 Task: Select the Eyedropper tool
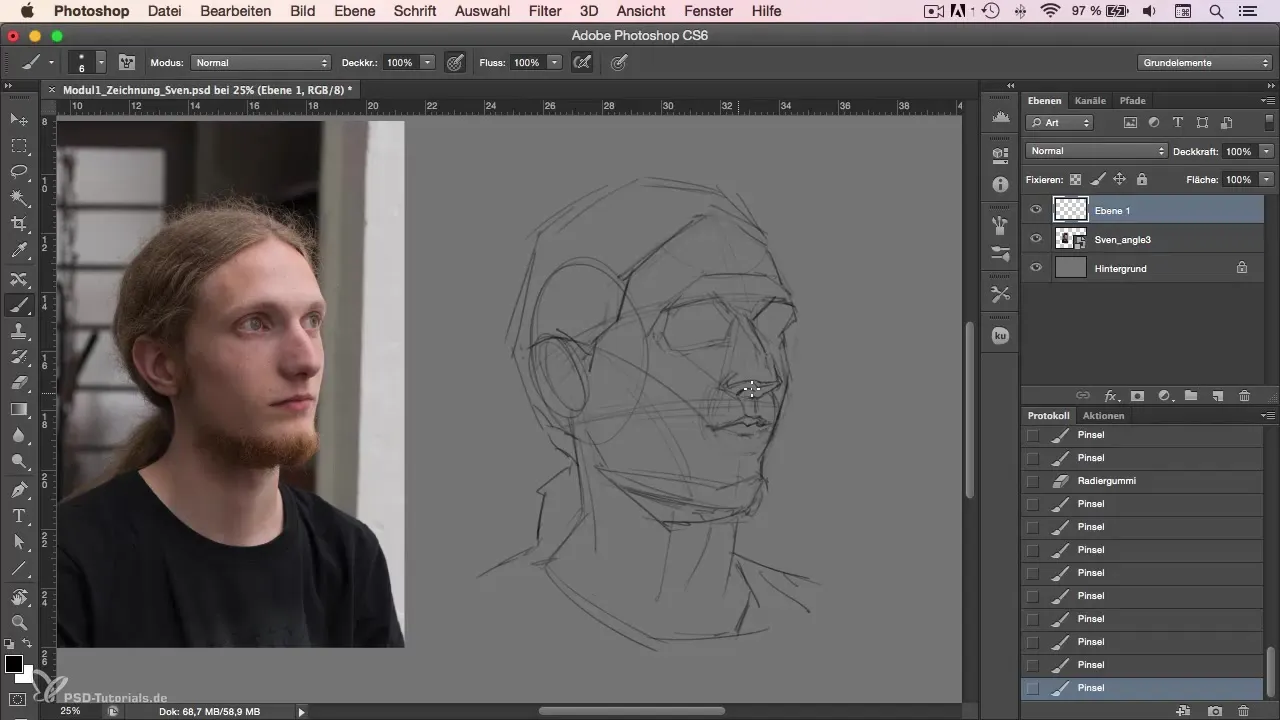click(x=18, y=250)
